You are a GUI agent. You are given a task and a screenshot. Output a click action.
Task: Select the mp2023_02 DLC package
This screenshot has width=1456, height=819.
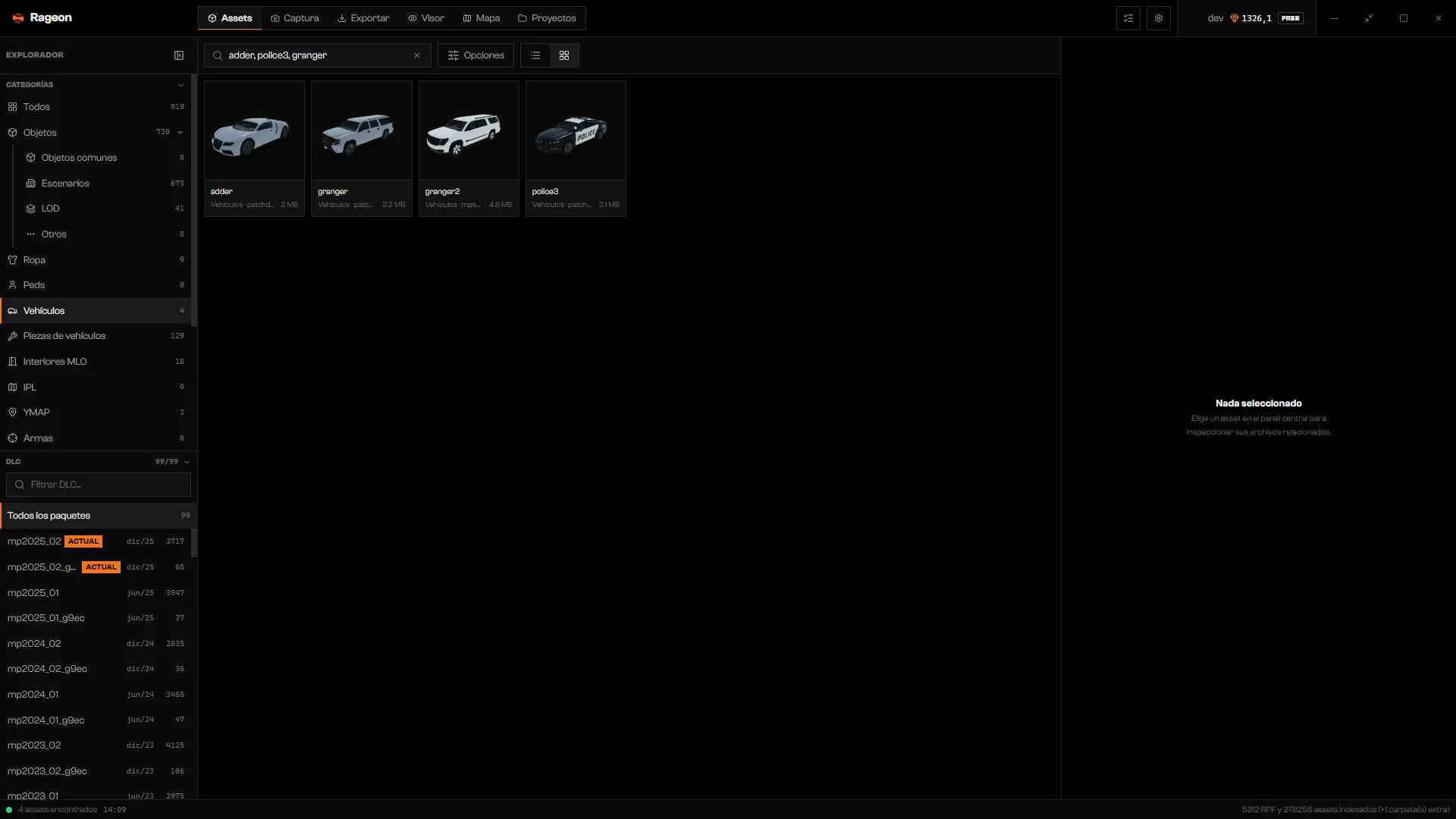click(x=96, y=745)
